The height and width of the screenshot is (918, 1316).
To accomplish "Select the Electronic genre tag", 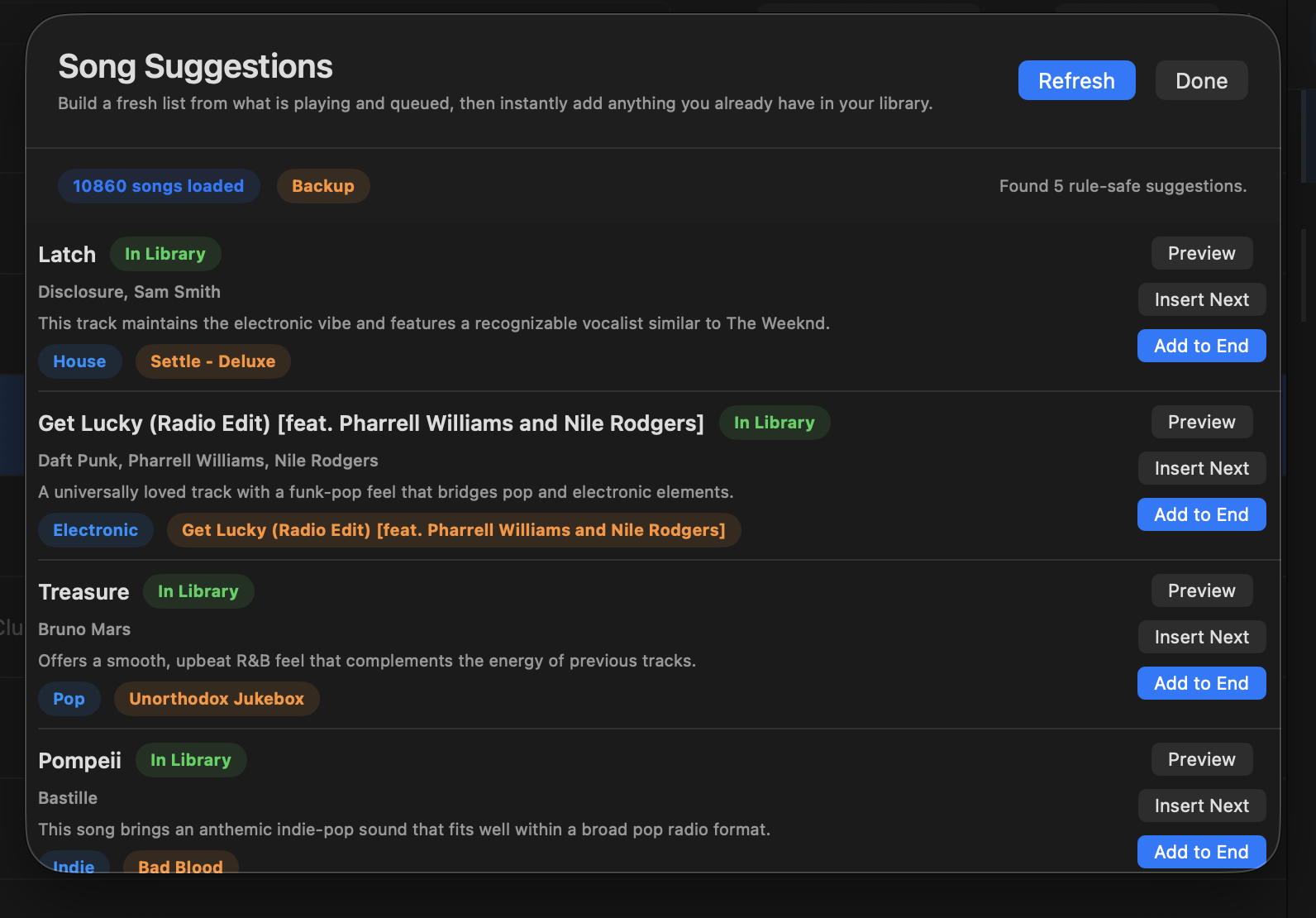I will click(96, 530).
